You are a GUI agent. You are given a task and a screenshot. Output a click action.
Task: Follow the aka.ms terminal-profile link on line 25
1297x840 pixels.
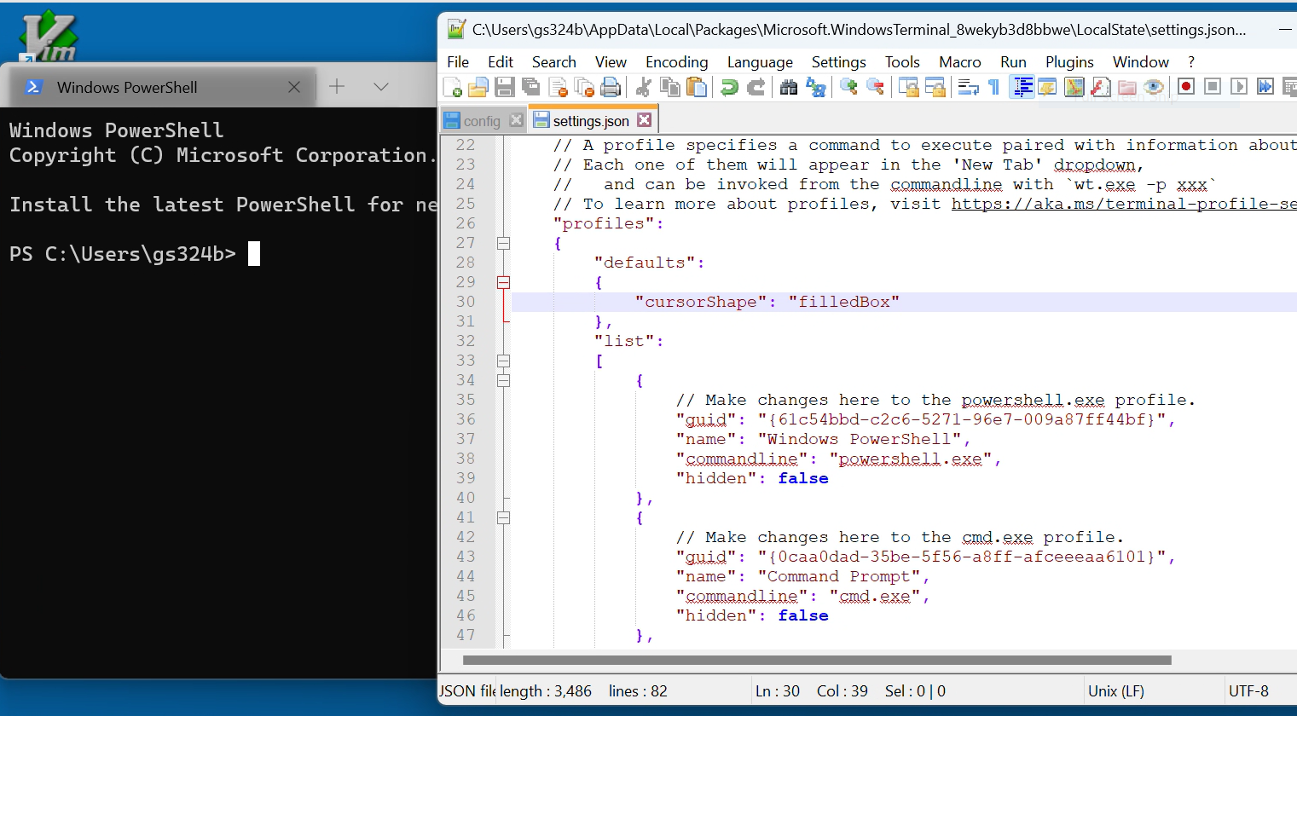(1123, 204)
